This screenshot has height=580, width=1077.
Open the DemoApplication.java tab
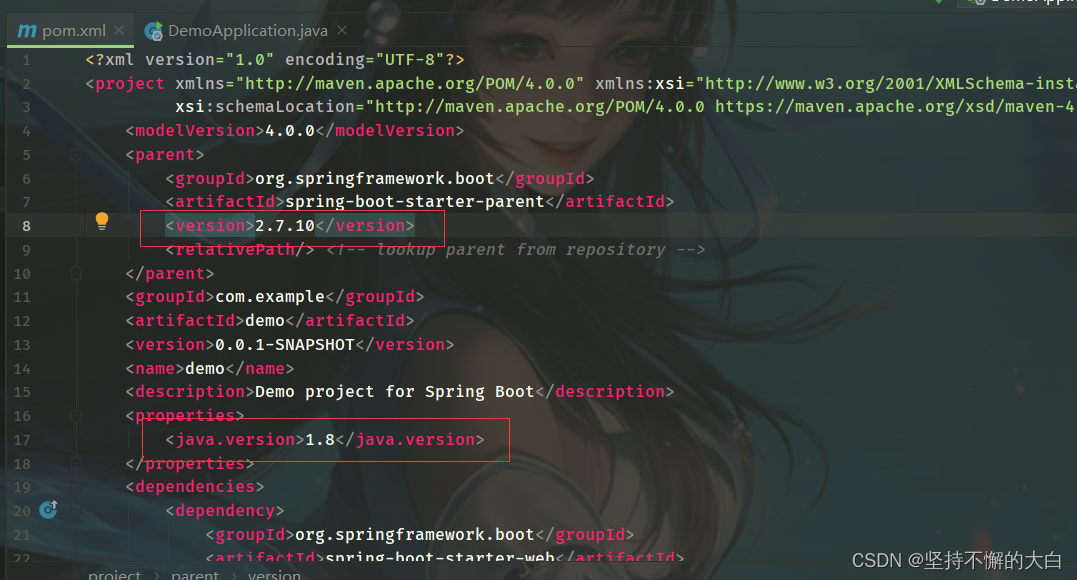pyautogui.click(x=247, y=31)
